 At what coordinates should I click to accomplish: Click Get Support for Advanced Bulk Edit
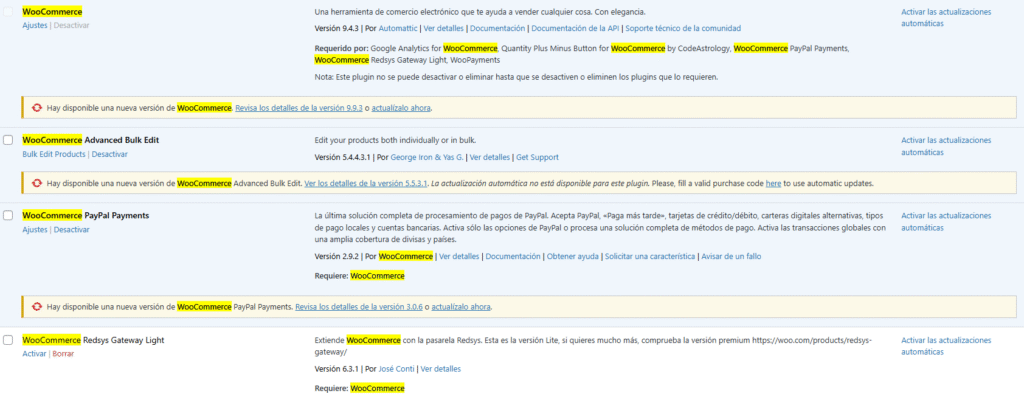(537, 157)
